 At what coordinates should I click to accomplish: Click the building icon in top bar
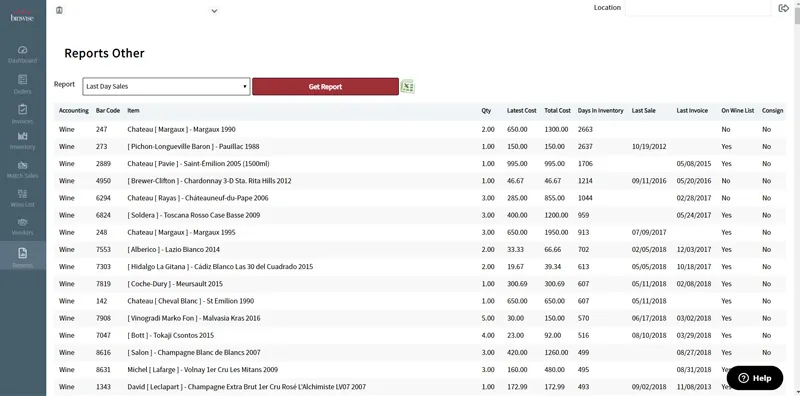[x=59, y=10]
